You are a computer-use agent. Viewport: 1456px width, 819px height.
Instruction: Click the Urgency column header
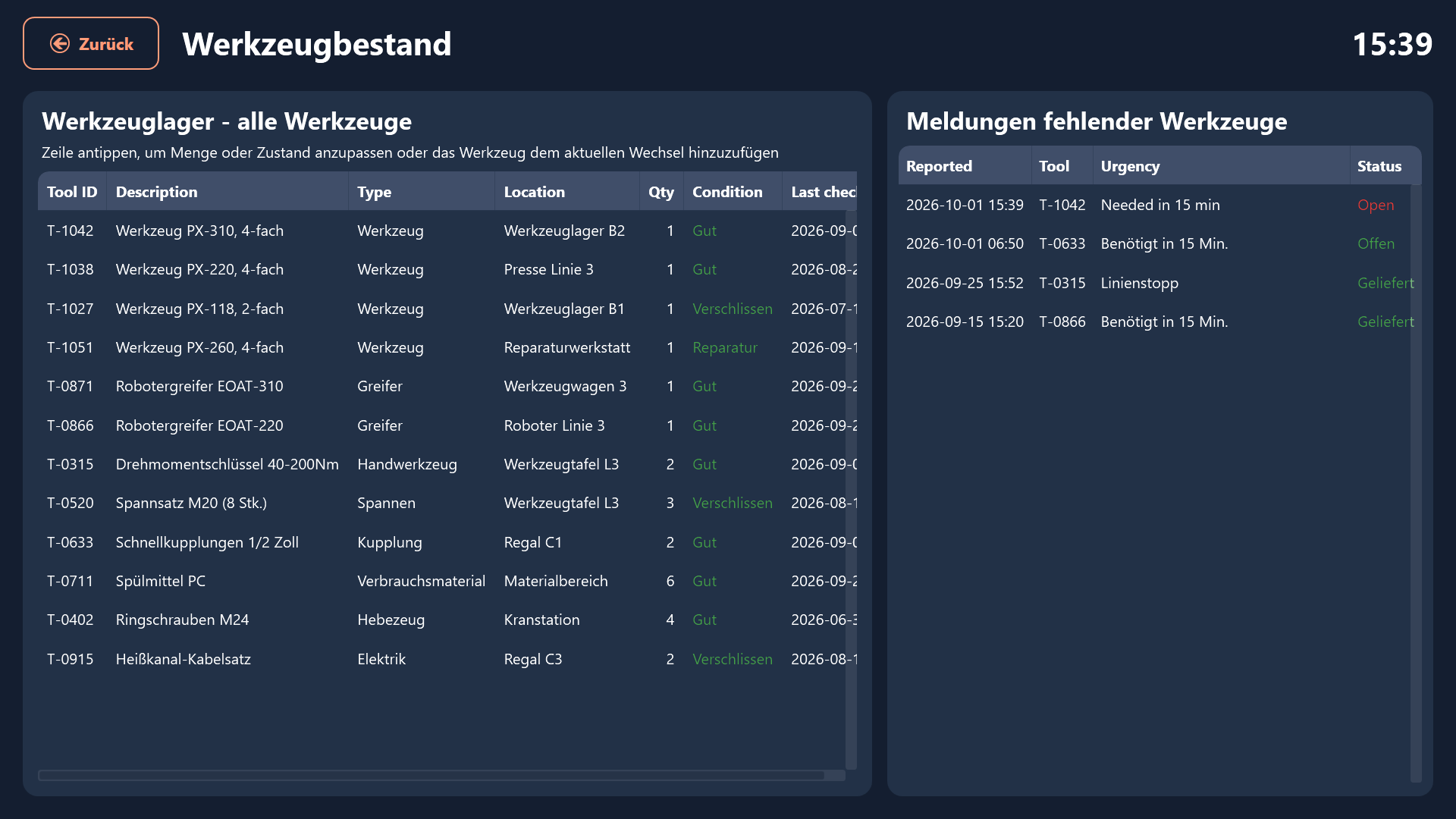[1221, 166]
